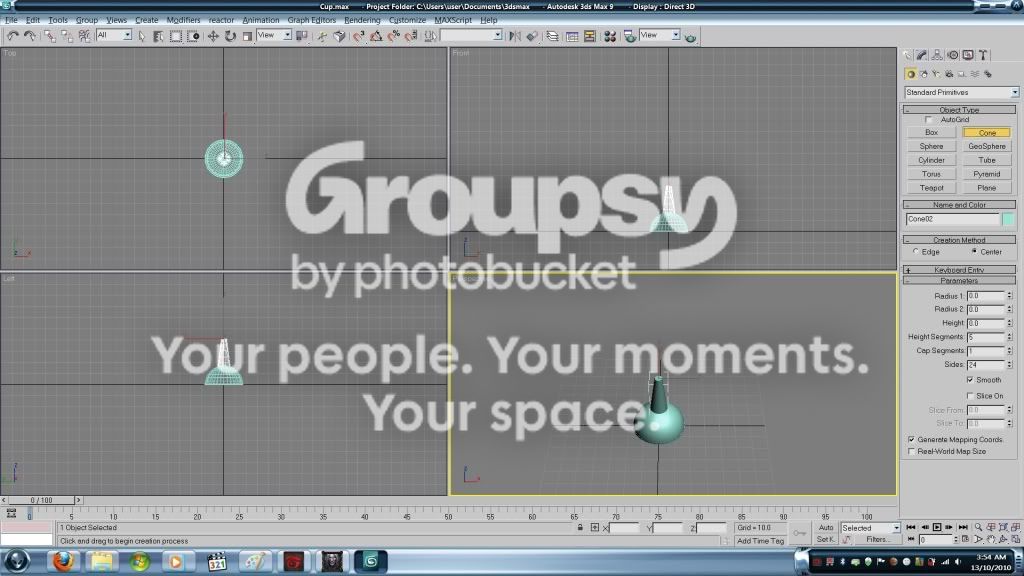The width and height of the screenshot is (1024, 576).
Task: Activate the Select and Link tool
Action: point(50,37)
